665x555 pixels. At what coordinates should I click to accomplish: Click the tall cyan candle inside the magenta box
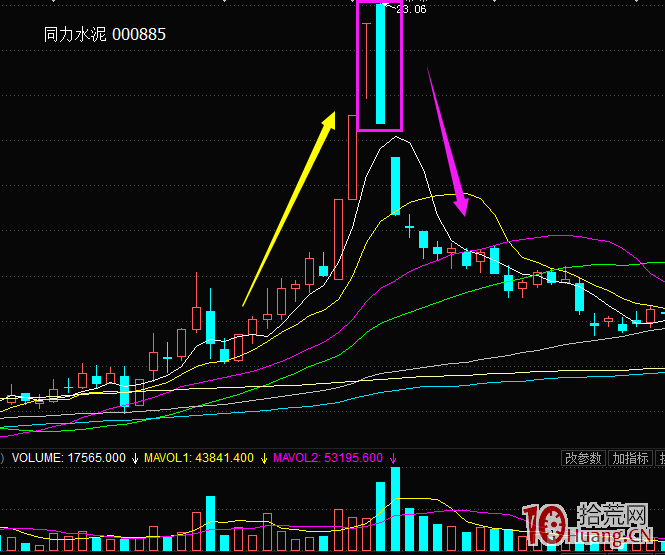(x=380, y=64)
